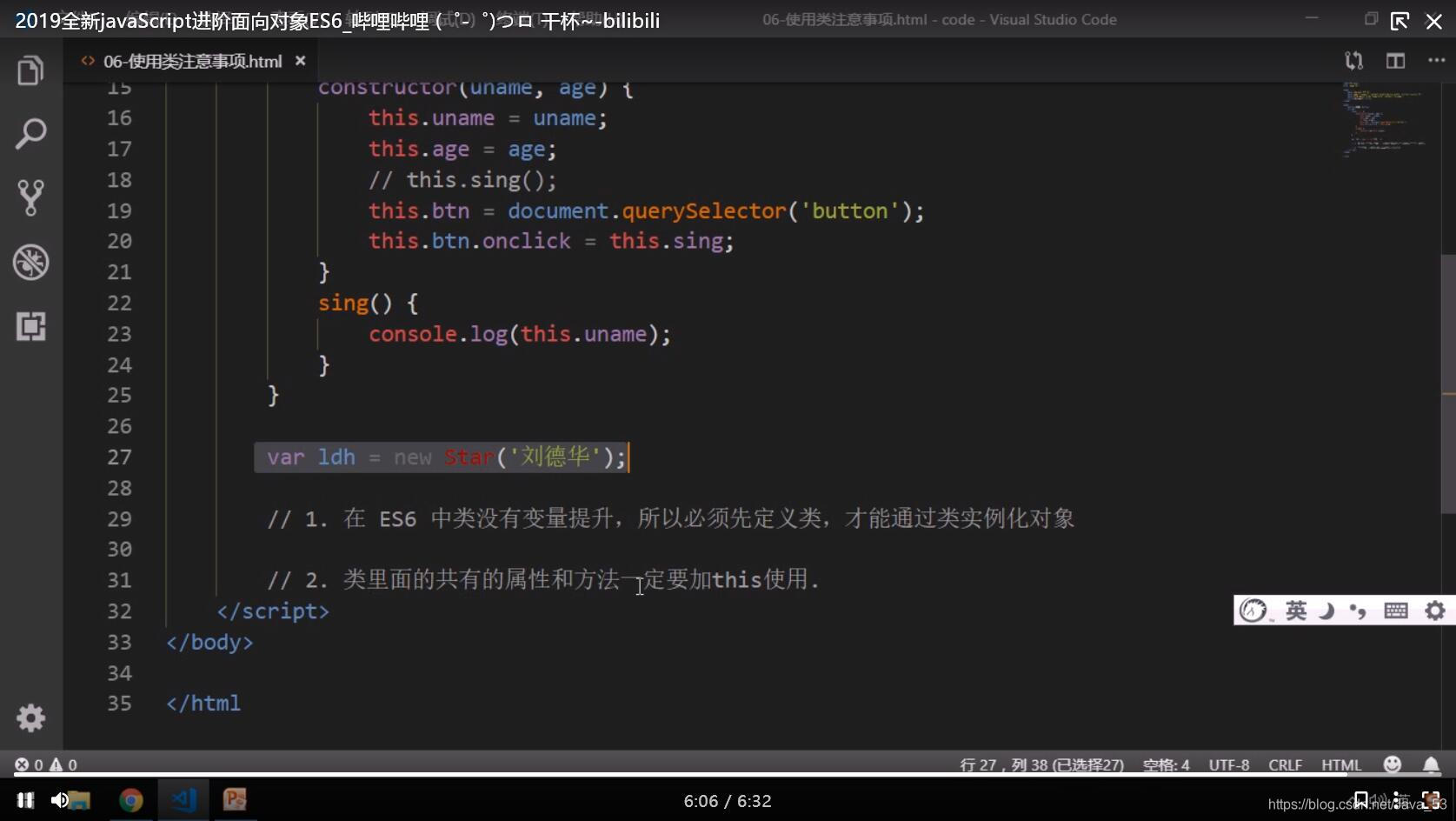
Task: Open the Manage gear at bottom of sidebar
Action: [30, 718]
